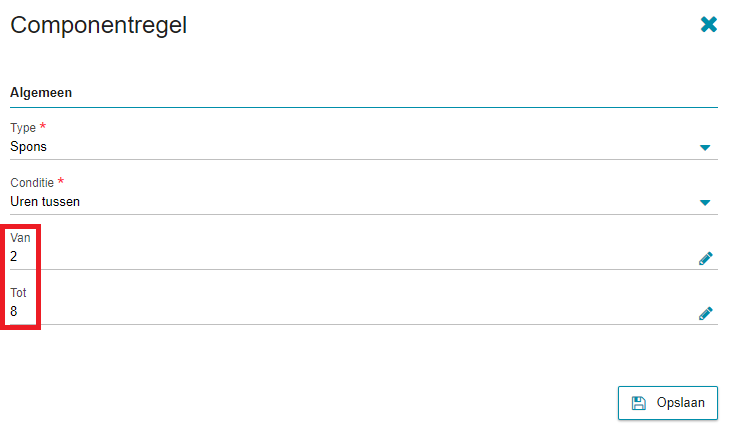This screenshot has height=431, width=730.
Task: Click the floppy disk icon in Opslaan
Action: [x=639, y=403]
